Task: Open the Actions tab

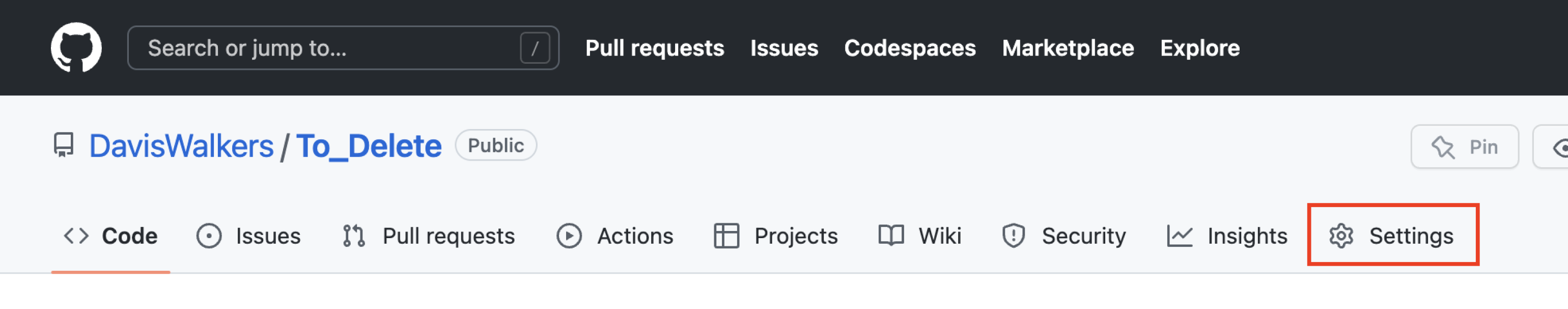Action: (615, 236)
